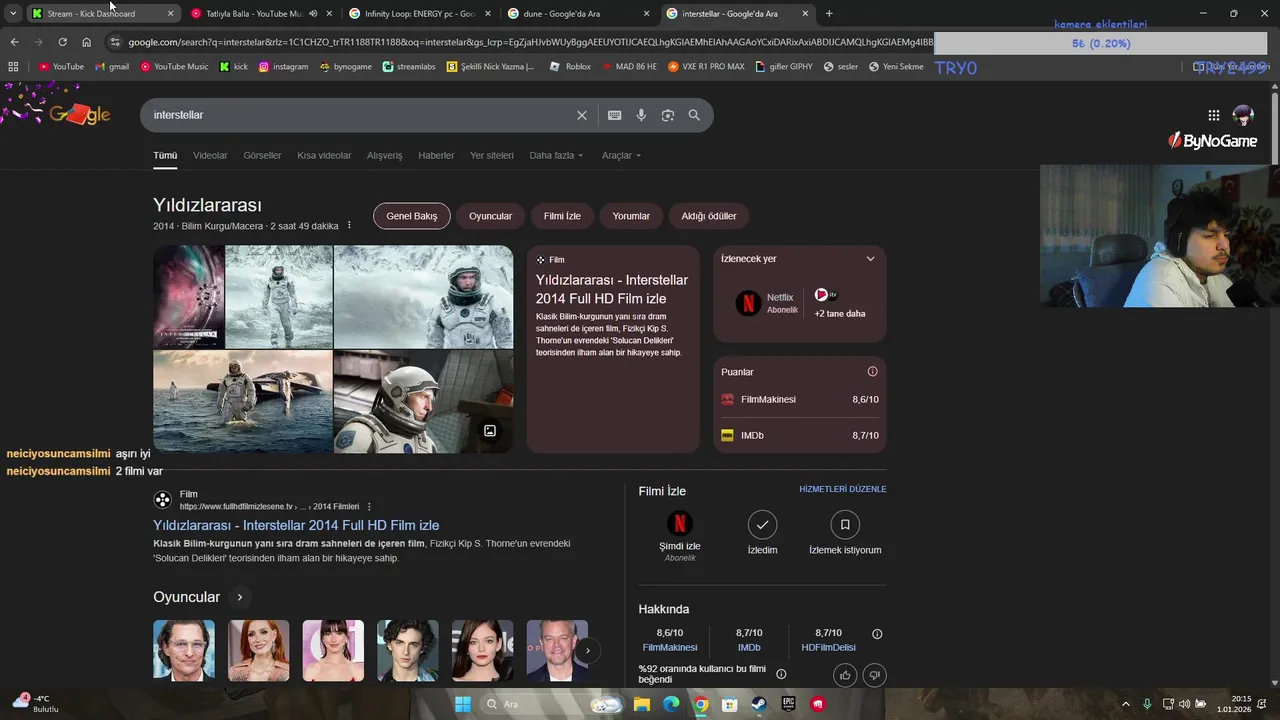Mark film as İzledim
The height and width of the screenshot is (720, 1280).
[x=762, y=533]
